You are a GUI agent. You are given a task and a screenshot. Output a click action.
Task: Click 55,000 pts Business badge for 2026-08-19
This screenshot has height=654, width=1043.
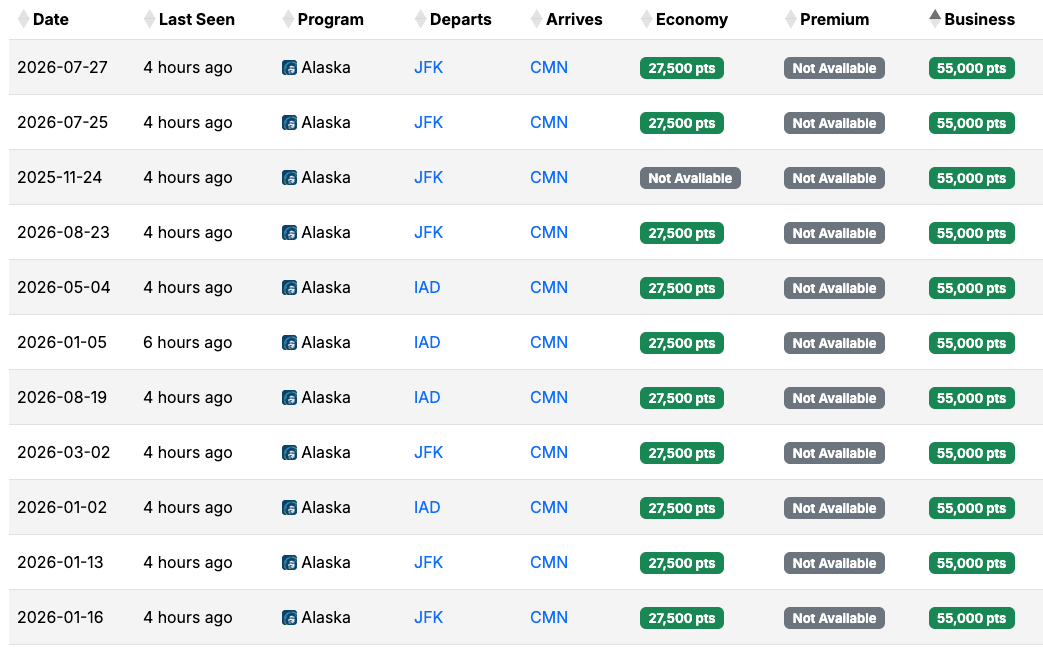(x=971, y=398)
